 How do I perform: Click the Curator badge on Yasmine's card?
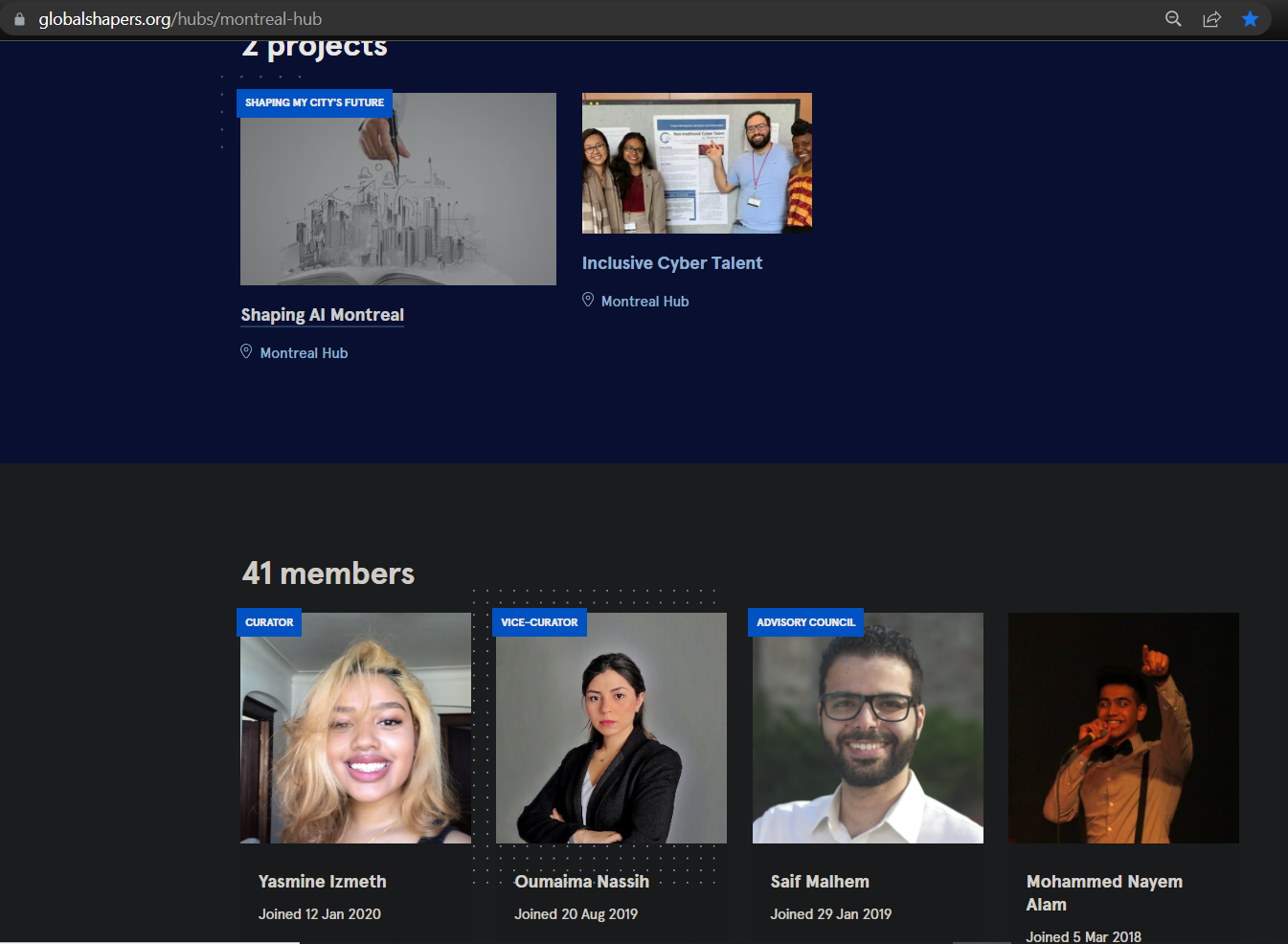click(x=269, y=622)
